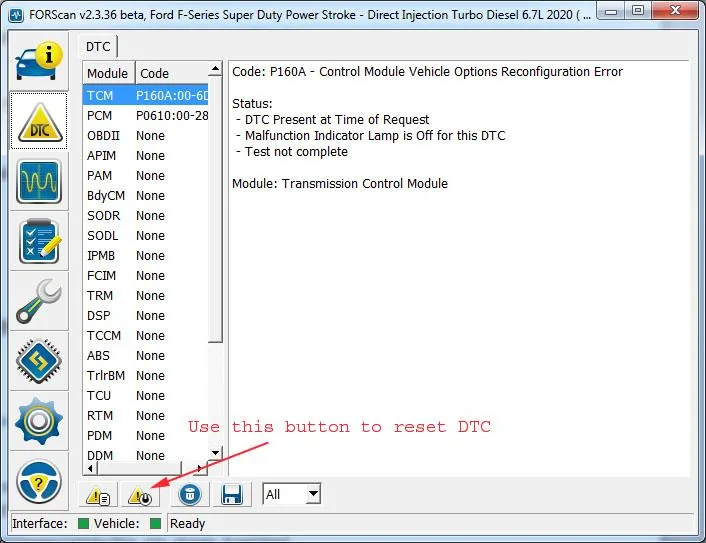Open the wrench service procedures section
The image size is (706, 543).
(x=39, y=301)
